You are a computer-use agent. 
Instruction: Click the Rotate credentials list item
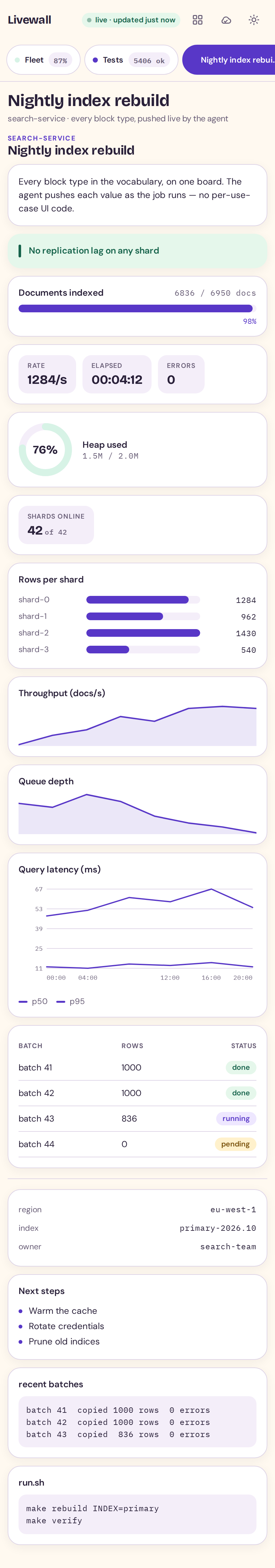point(67,1326)
